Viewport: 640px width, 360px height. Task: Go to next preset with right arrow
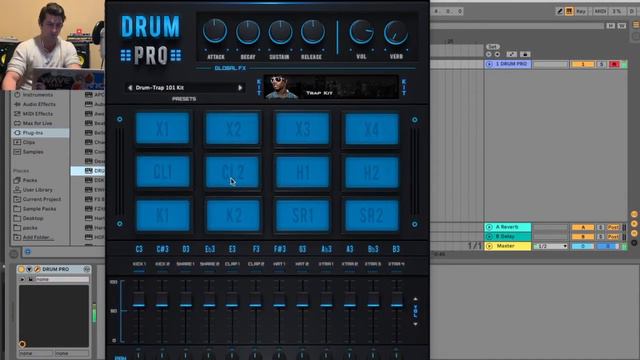[x=240, y=88]
